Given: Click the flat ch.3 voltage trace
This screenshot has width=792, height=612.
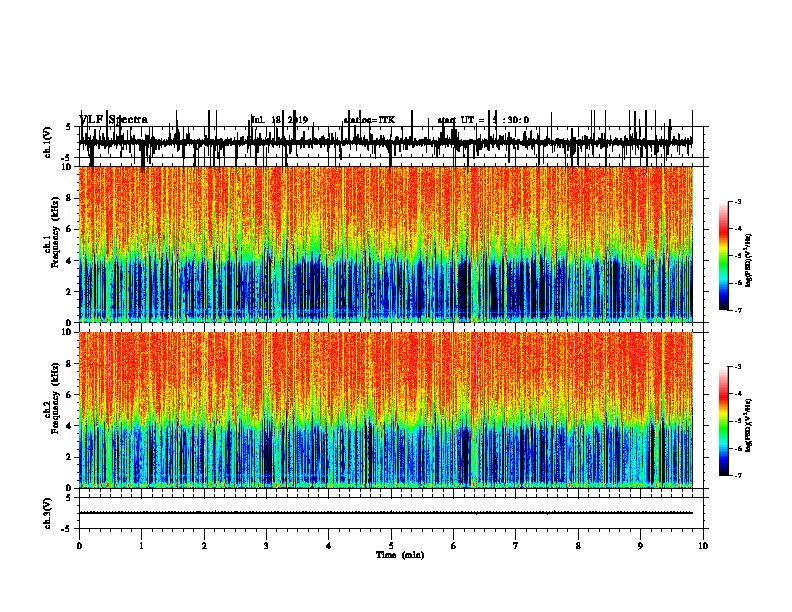Looking at the screenshot, I should pyautogui.click(x=385, y=513).
